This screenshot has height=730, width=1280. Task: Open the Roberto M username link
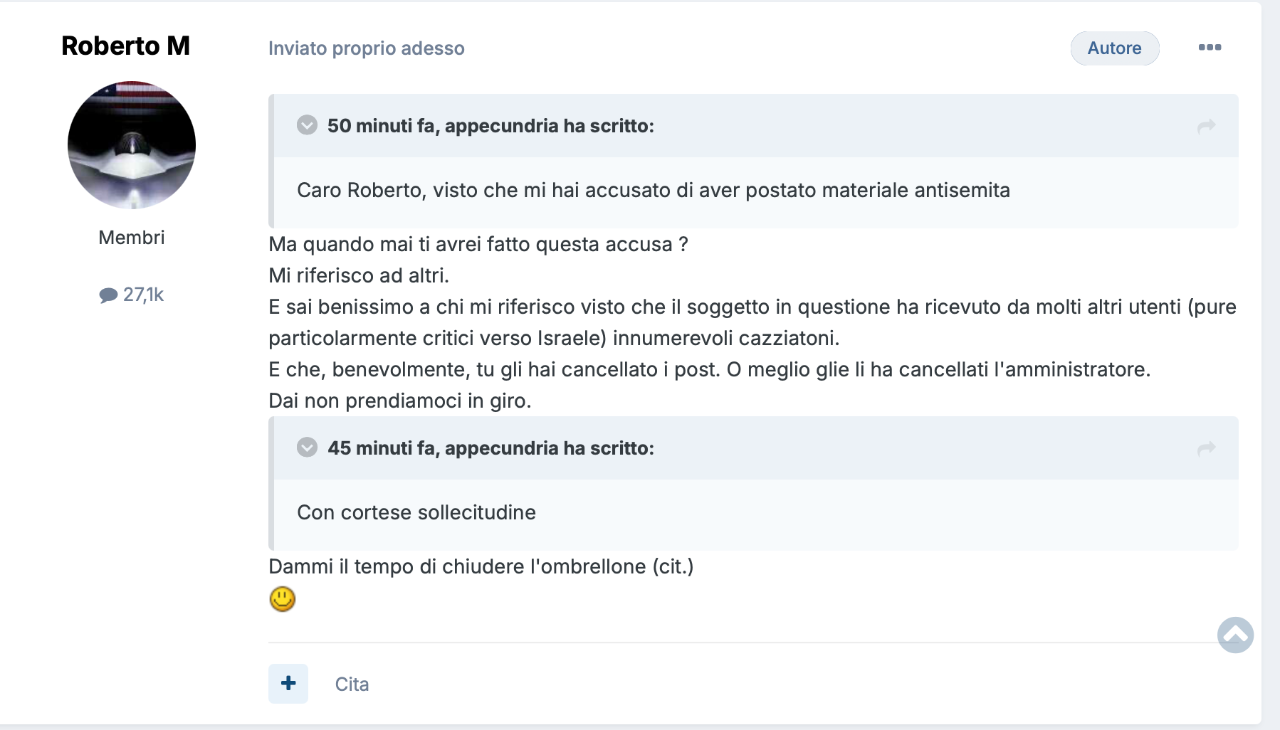coord(126,46)
